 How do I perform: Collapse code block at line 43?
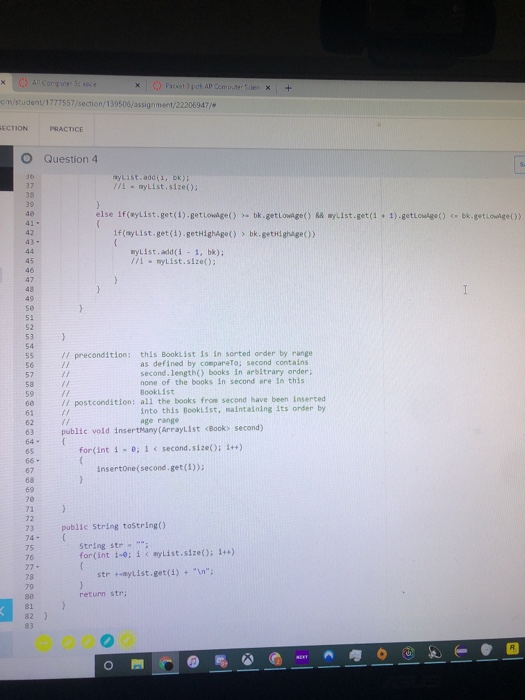(x=38, y=242)
